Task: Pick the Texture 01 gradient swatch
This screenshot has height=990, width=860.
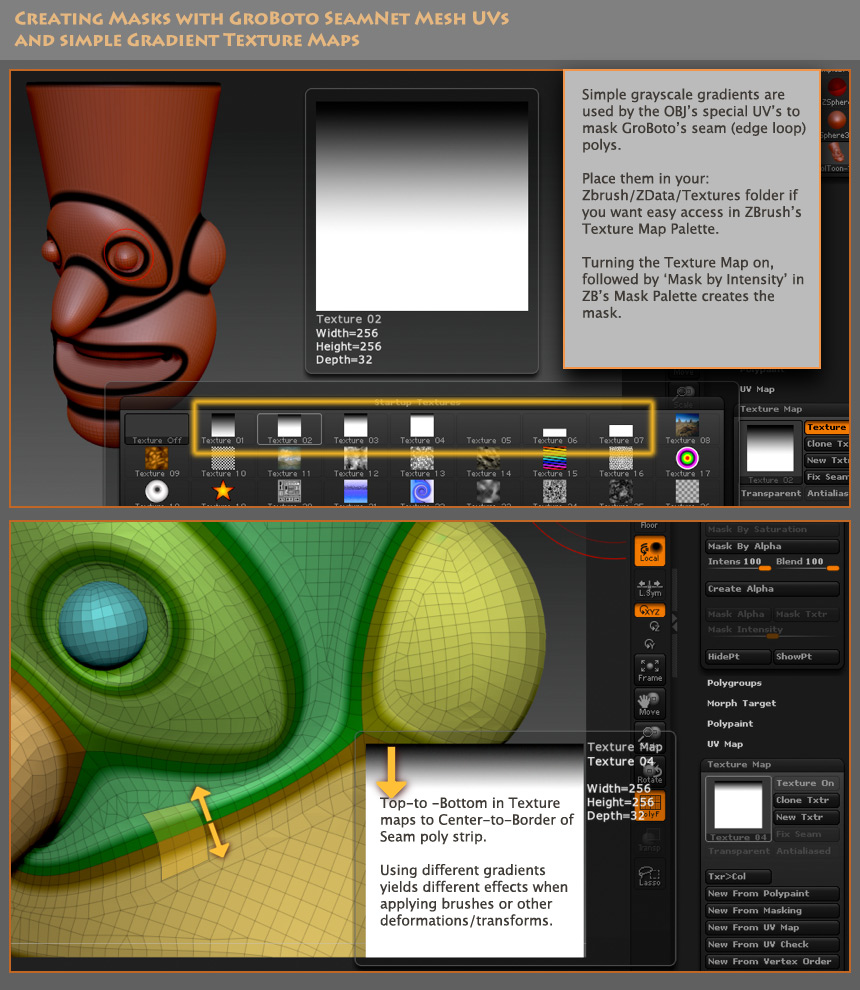Action: point(222,429)
